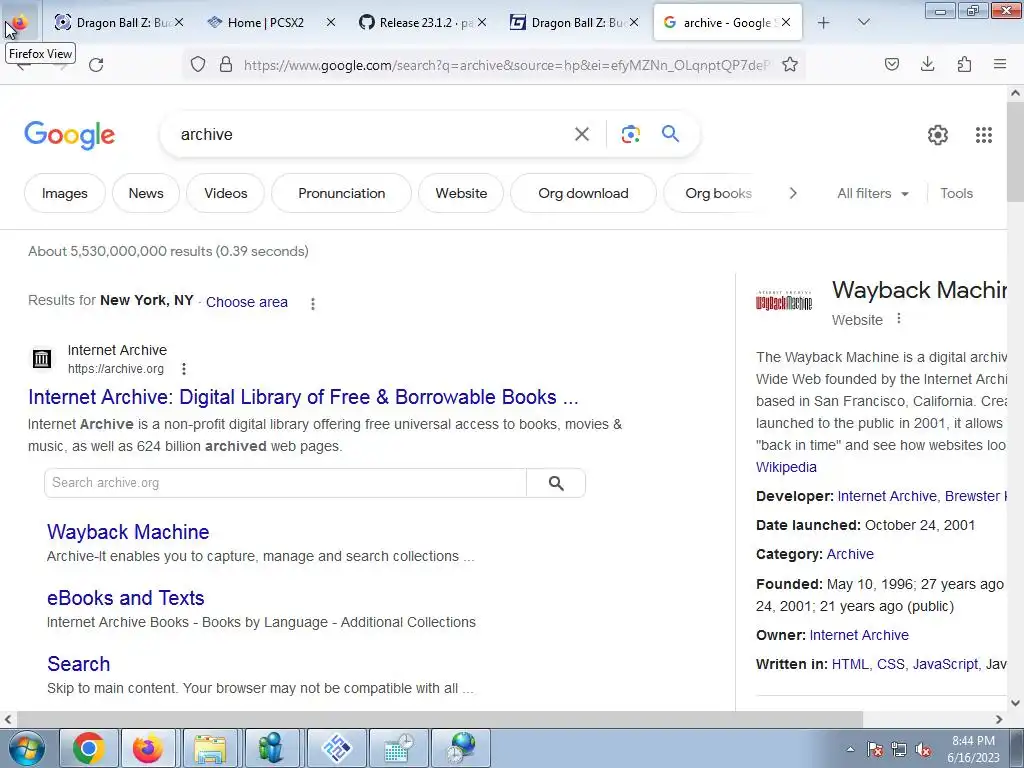Open the Search sitelink

(x=78, y=664)
